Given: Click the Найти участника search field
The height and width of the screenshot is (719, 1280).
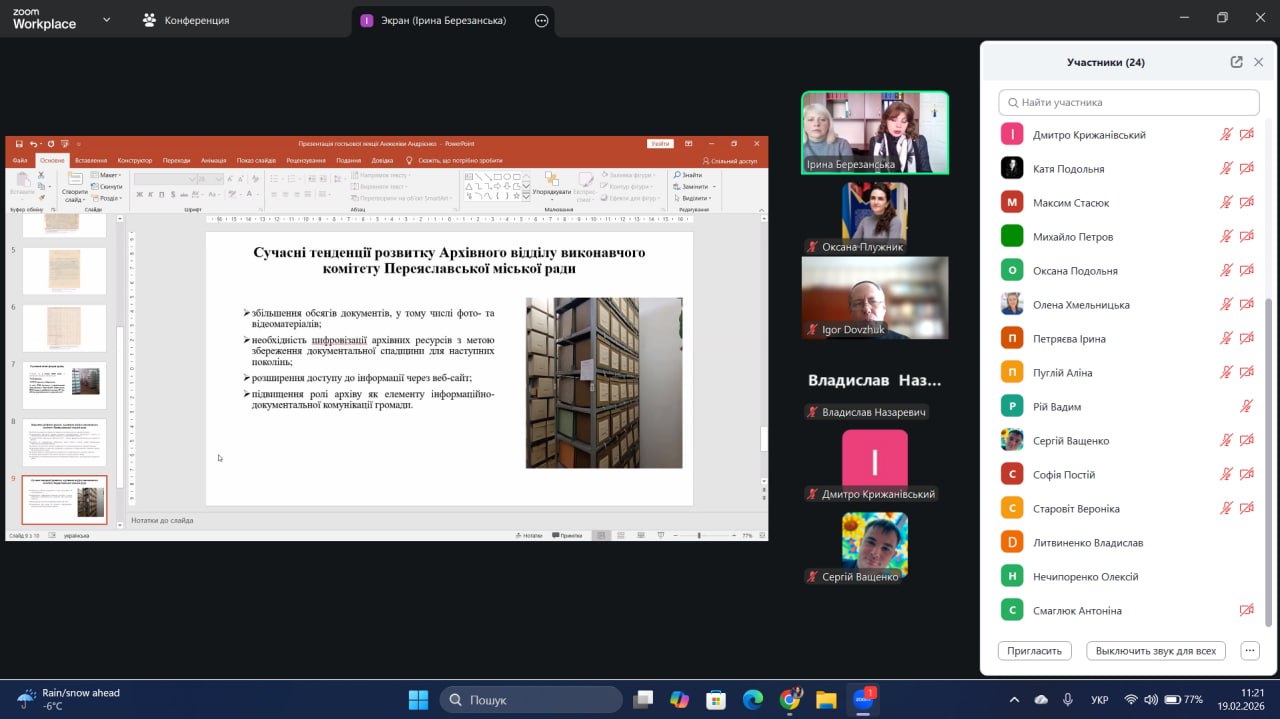Looking at the screenshot, I should point(1129,102).
